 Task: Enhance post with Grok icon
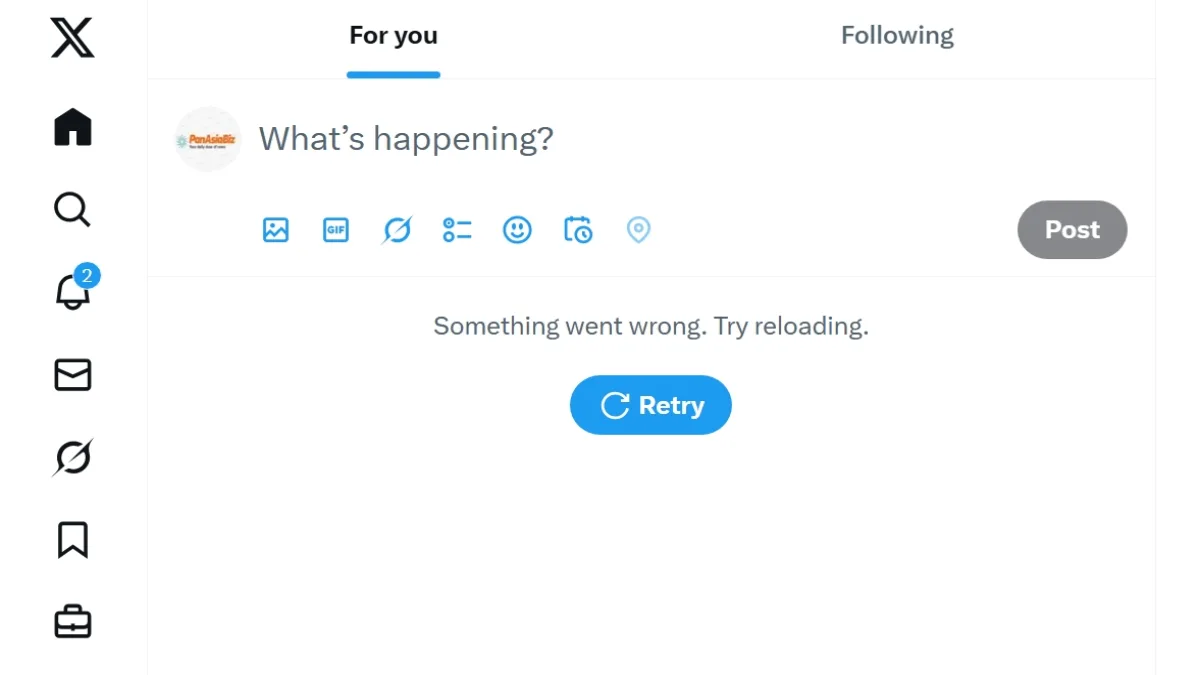tap(397, 230)
